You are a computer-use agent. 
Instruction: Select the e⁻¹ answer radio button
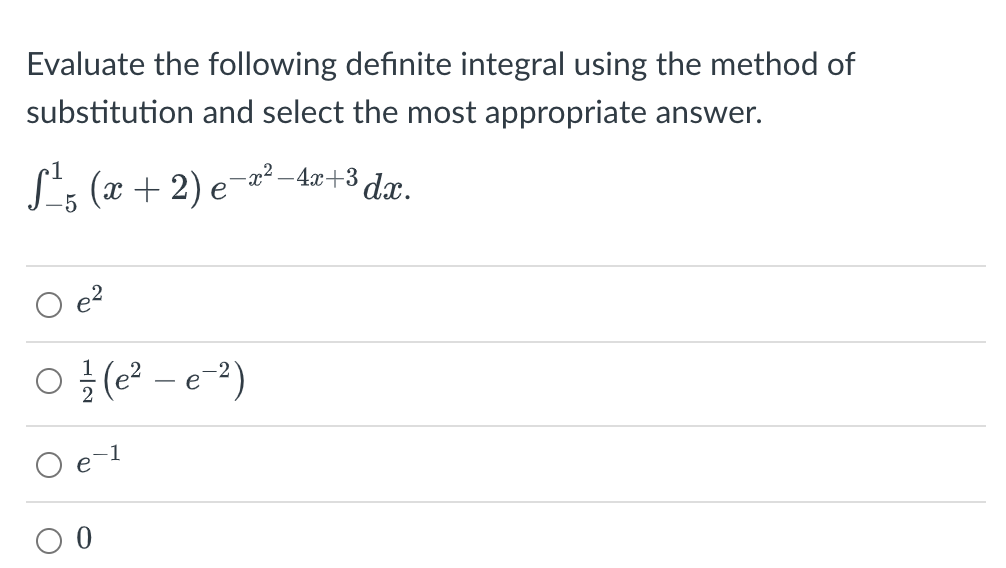pyautogui.click(x=49, y=465)
